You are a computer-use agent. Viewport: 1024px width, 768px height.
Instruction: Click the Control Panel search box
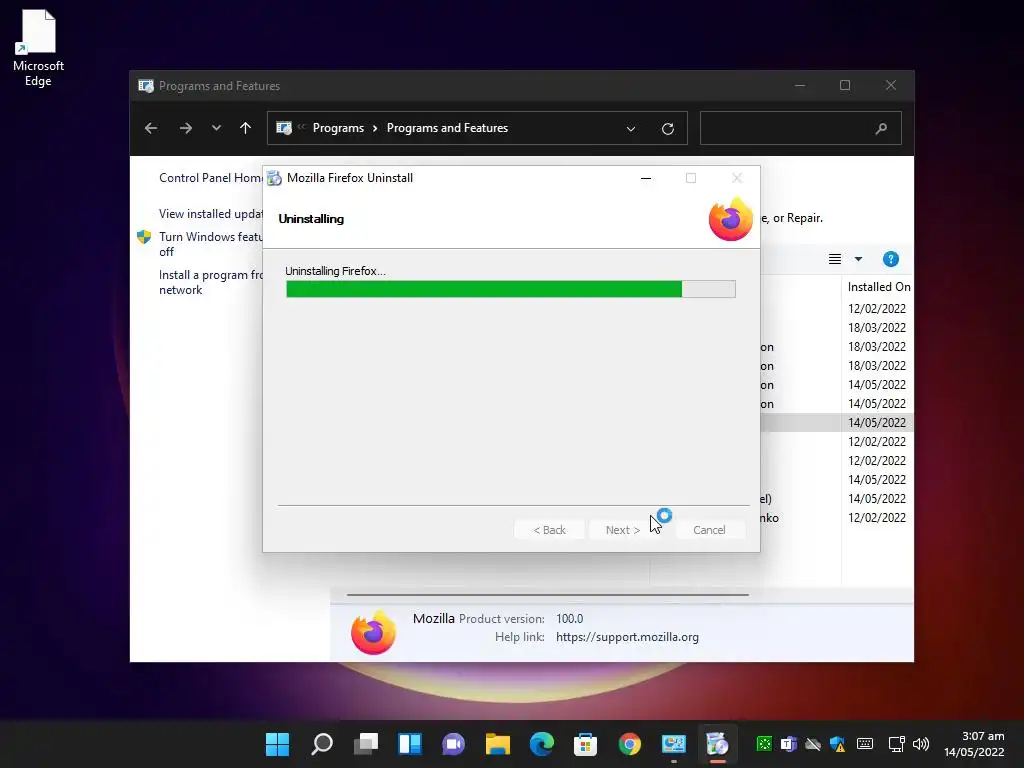click(x=801, y=128)
